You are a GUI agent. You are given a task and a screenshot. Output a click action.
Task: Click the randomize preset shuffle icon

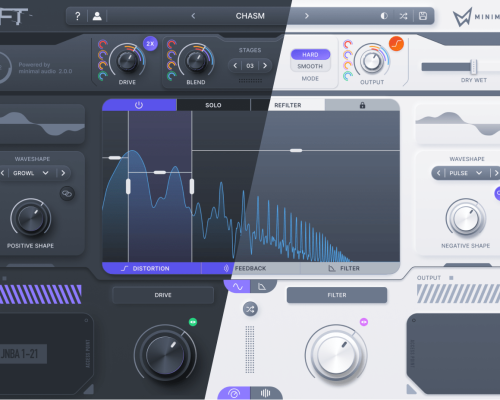(403, 16)
